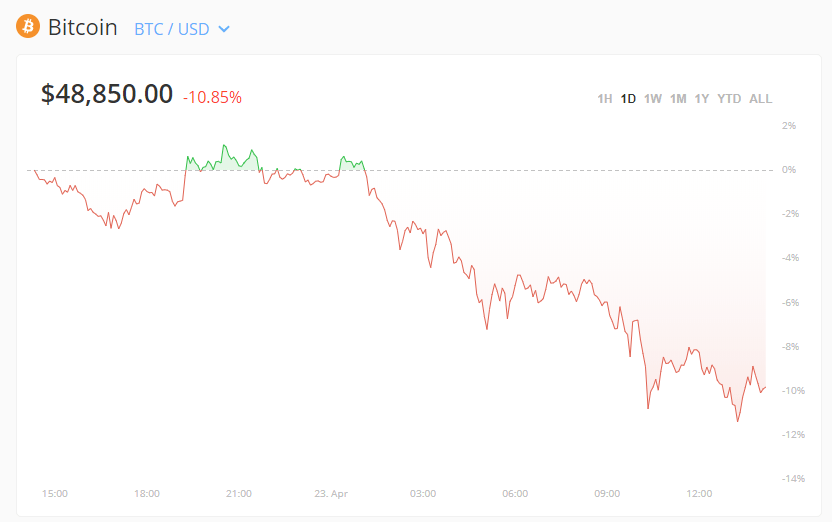Select the 1D time range

(x=628, y=99)
